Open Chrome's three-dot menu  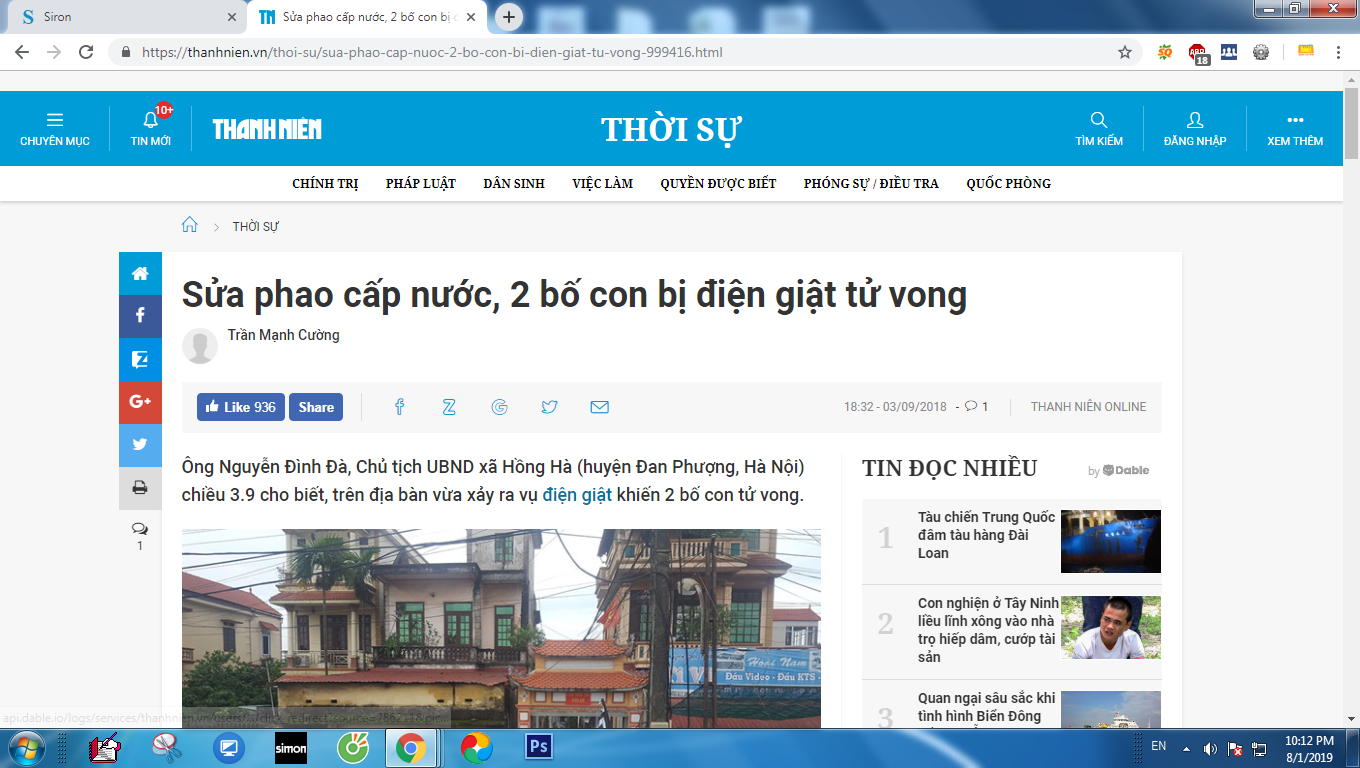(x=1338, y=52)
